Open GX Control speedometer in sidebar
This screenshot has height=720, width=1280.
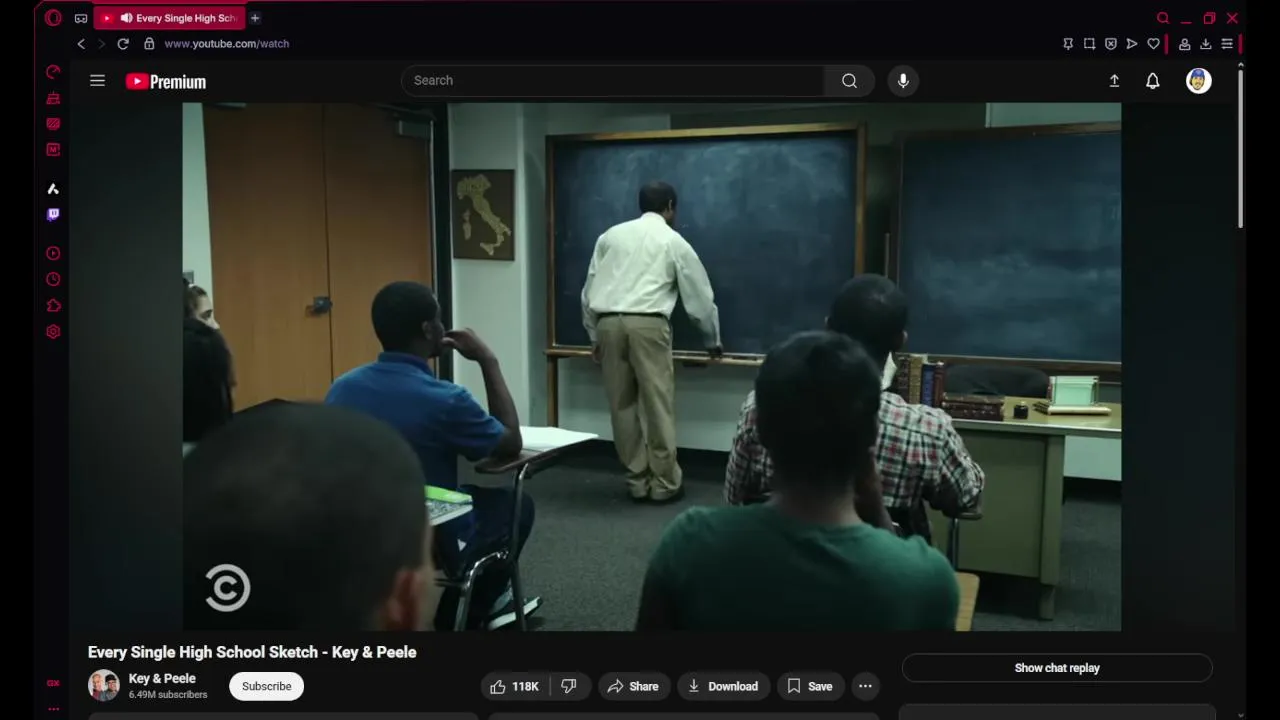click(x=53, y=72)
